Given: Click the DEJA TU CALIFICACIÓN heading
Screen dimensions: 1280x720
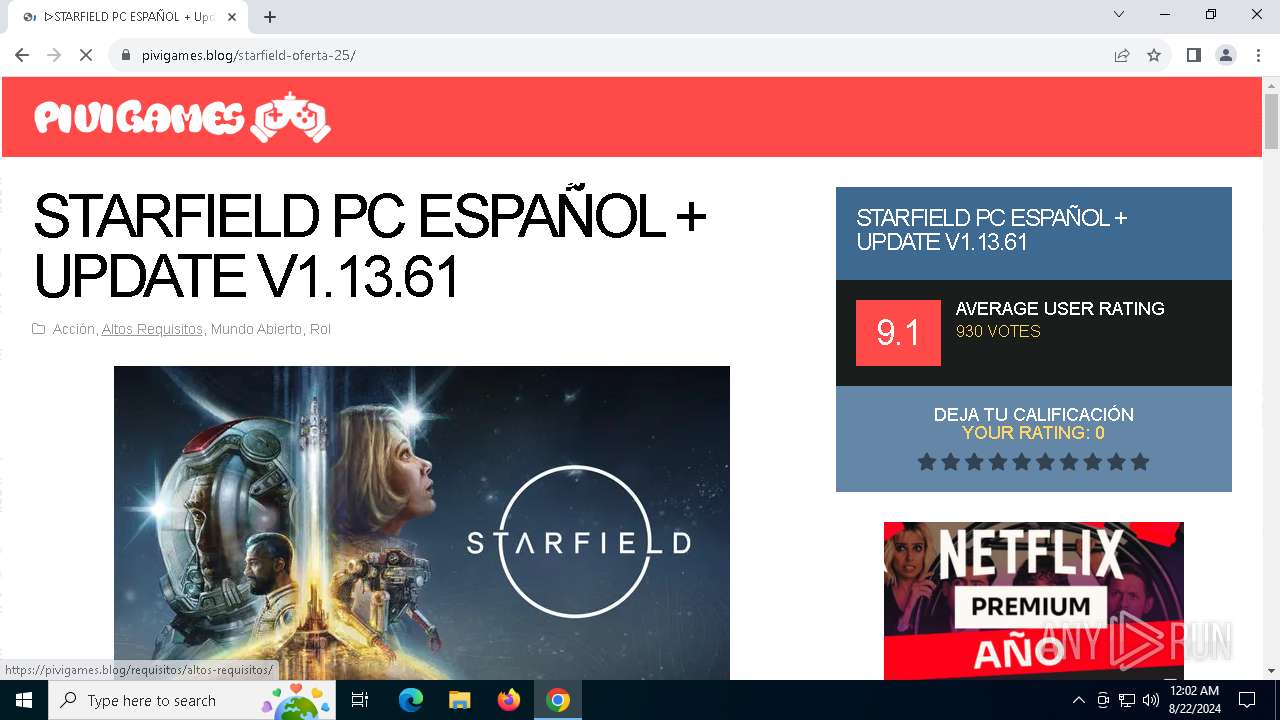Looking at the screenshot, I should 1033,414.
